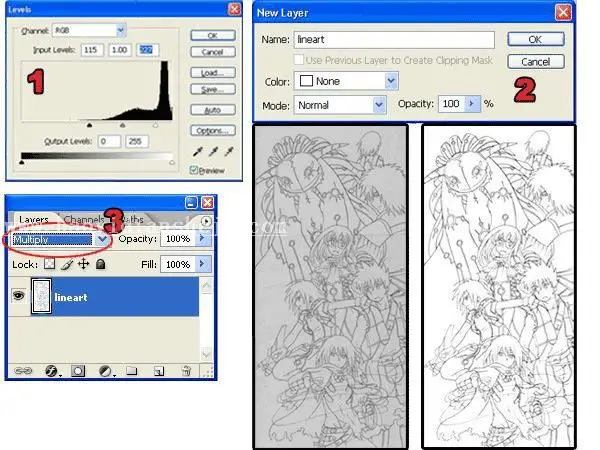600x450 pixels.
Task: Click the Fill 100% field
Action: click(x=178, y=264)
